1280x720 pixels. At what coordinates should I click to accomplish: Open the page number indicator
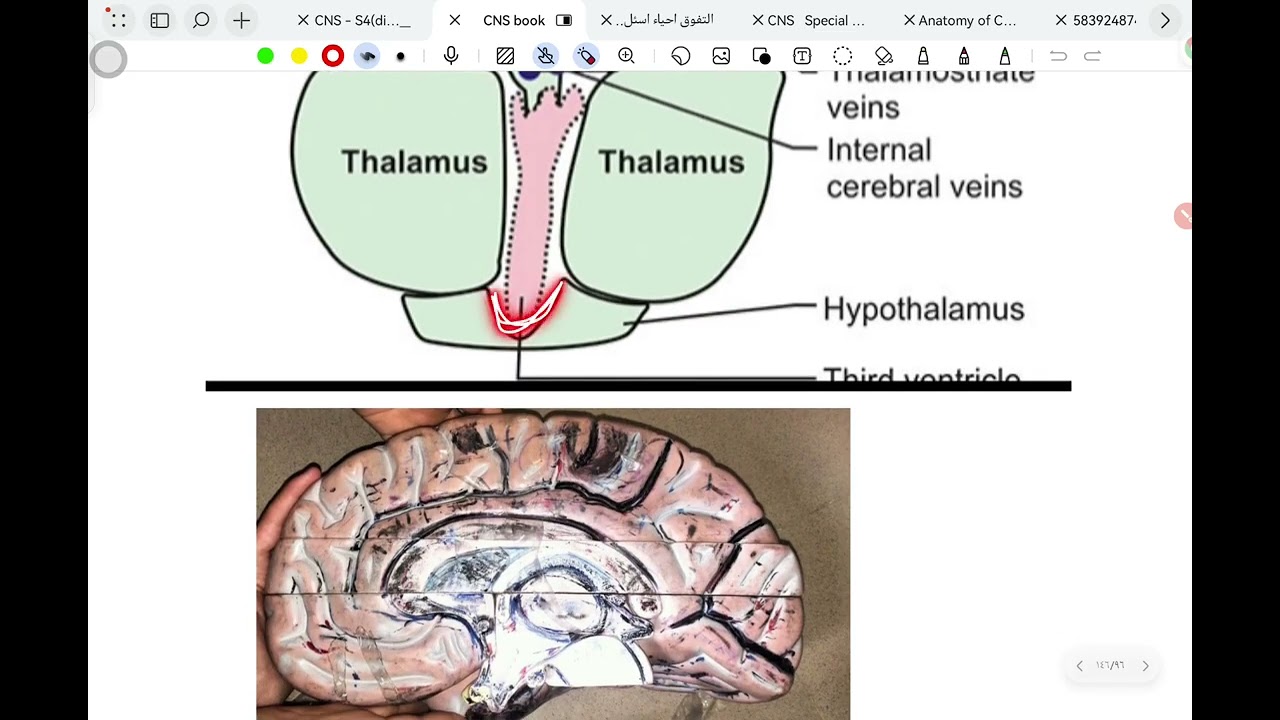[1110, 666]
